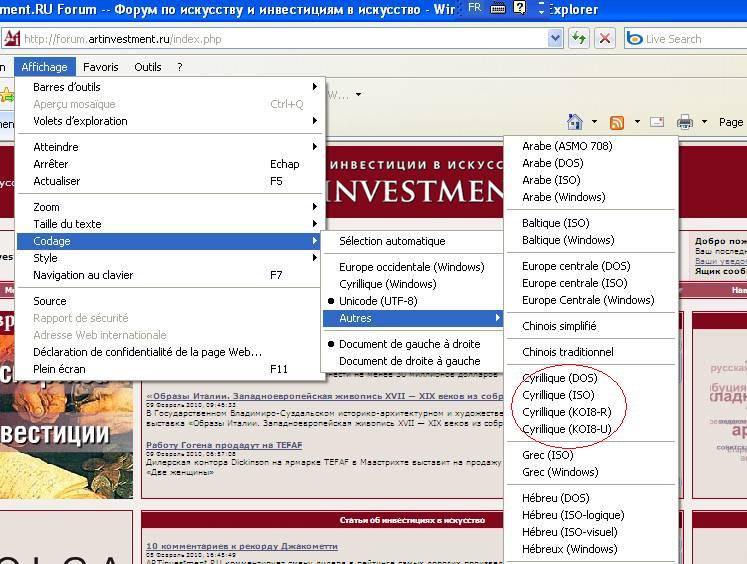Click the Home toolbar icon
Screen dimensions: 747x564
(x=574, y=122)
